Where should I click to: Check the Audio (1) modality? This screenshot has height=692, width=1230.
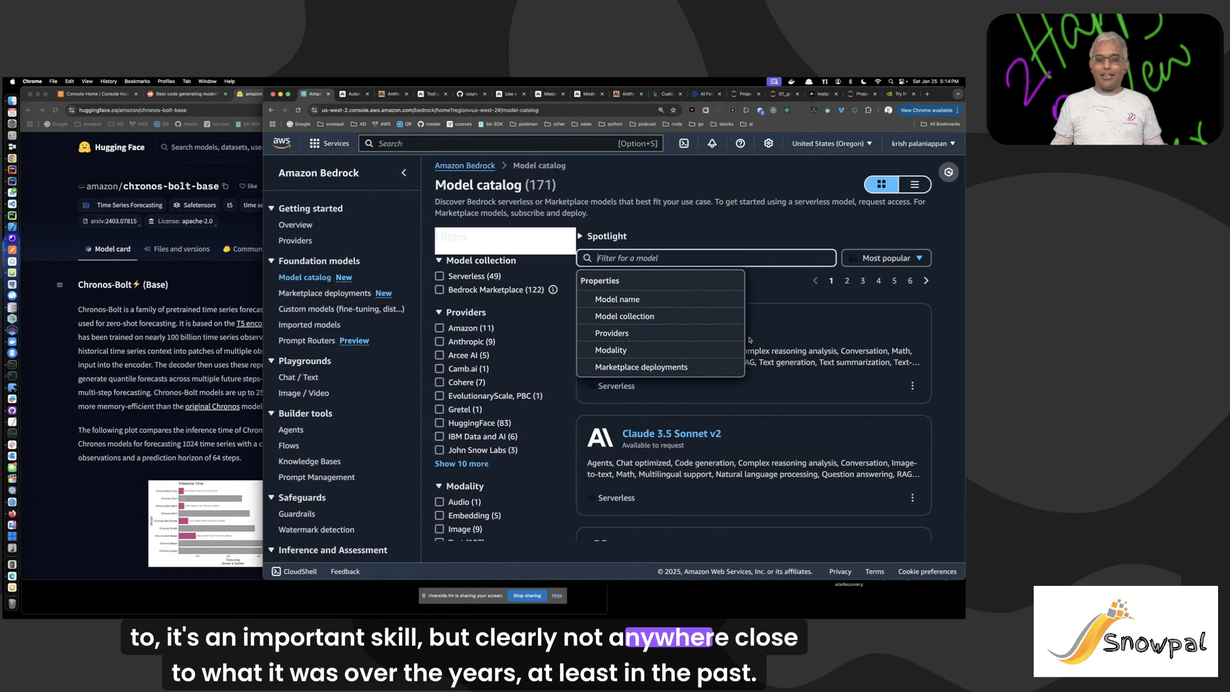coord(439,502)
